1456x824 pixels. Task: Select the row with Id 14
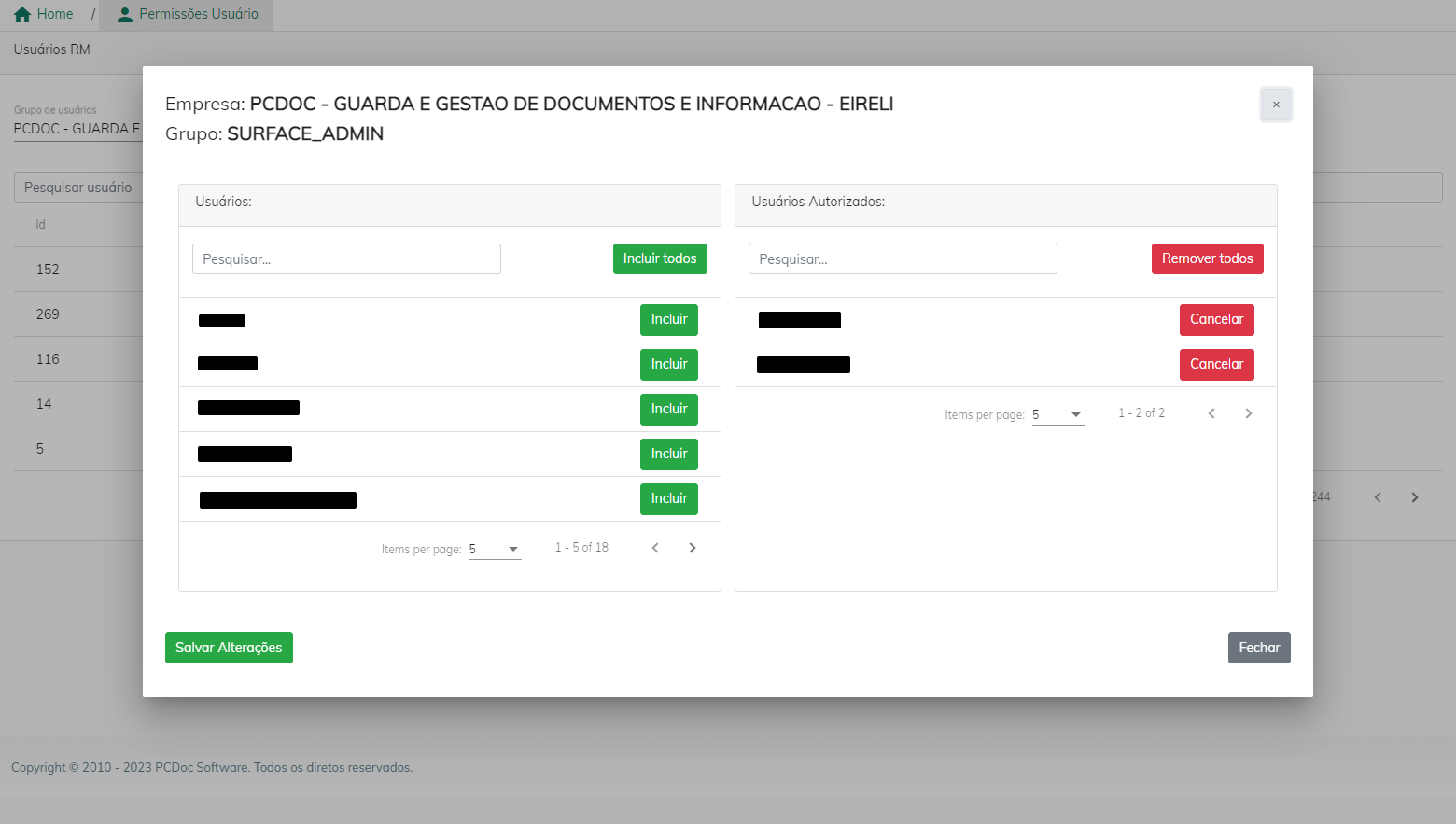coord(77,404)
